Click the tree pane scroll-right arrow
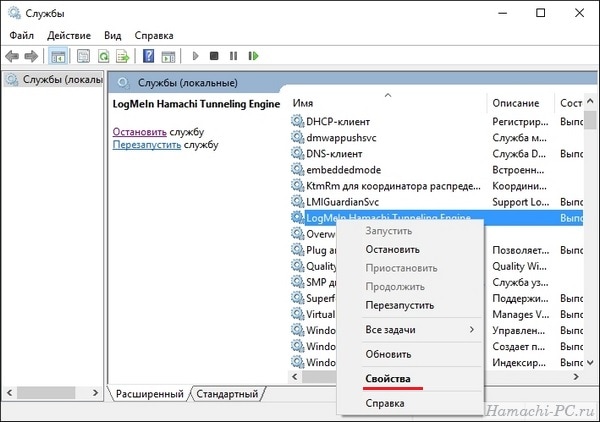 click(95, 393)
